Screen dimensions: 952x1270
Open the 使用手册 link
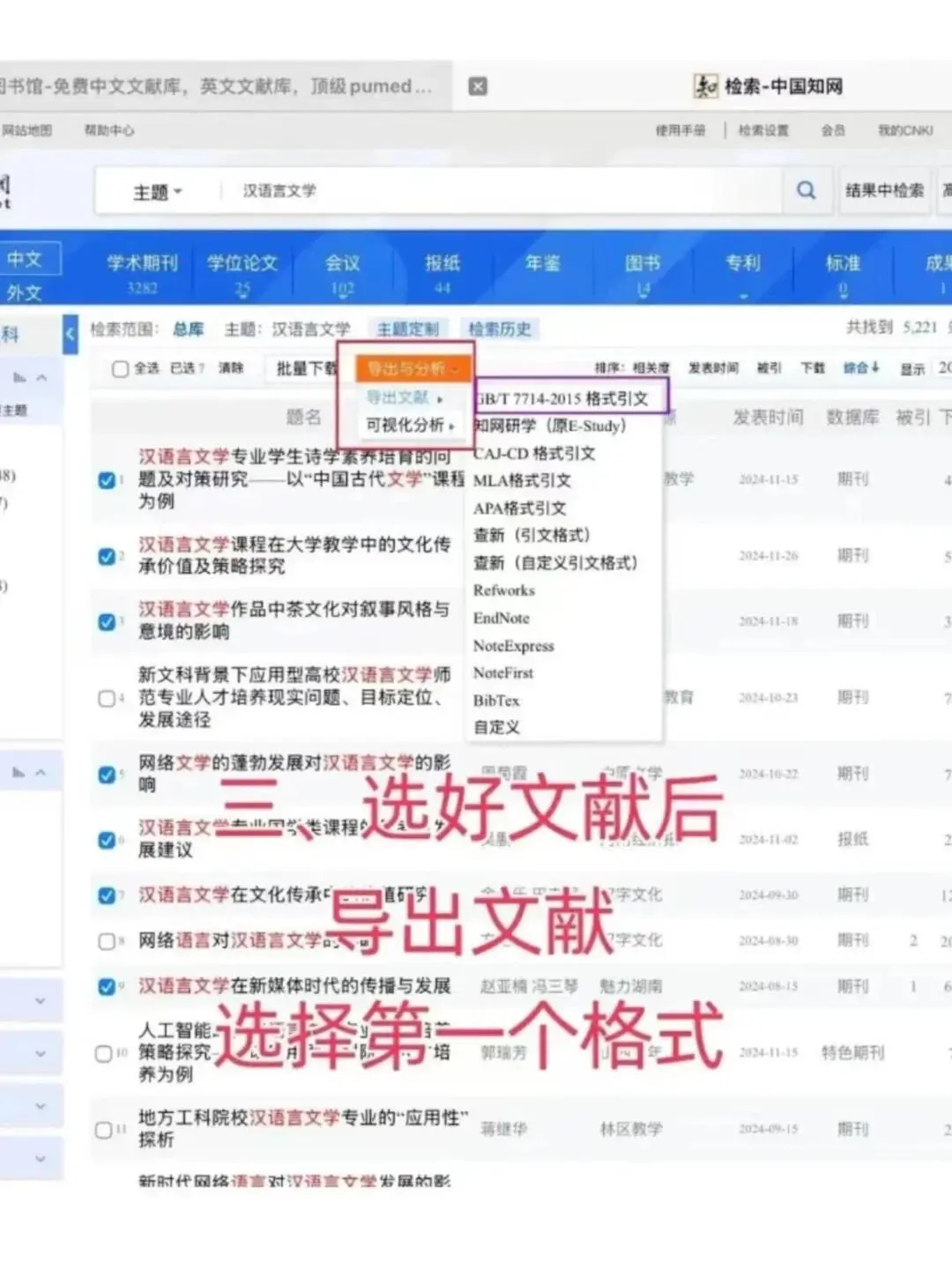[x=680, y=130]
